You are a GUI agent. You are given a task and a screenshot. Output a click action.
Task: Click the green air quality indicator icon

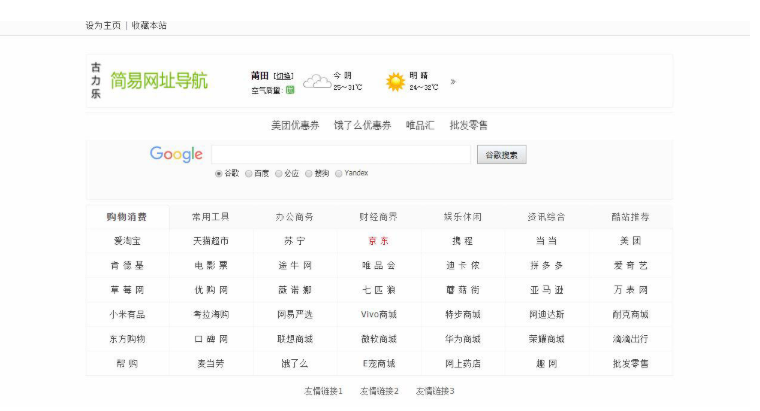pos(290,89)
